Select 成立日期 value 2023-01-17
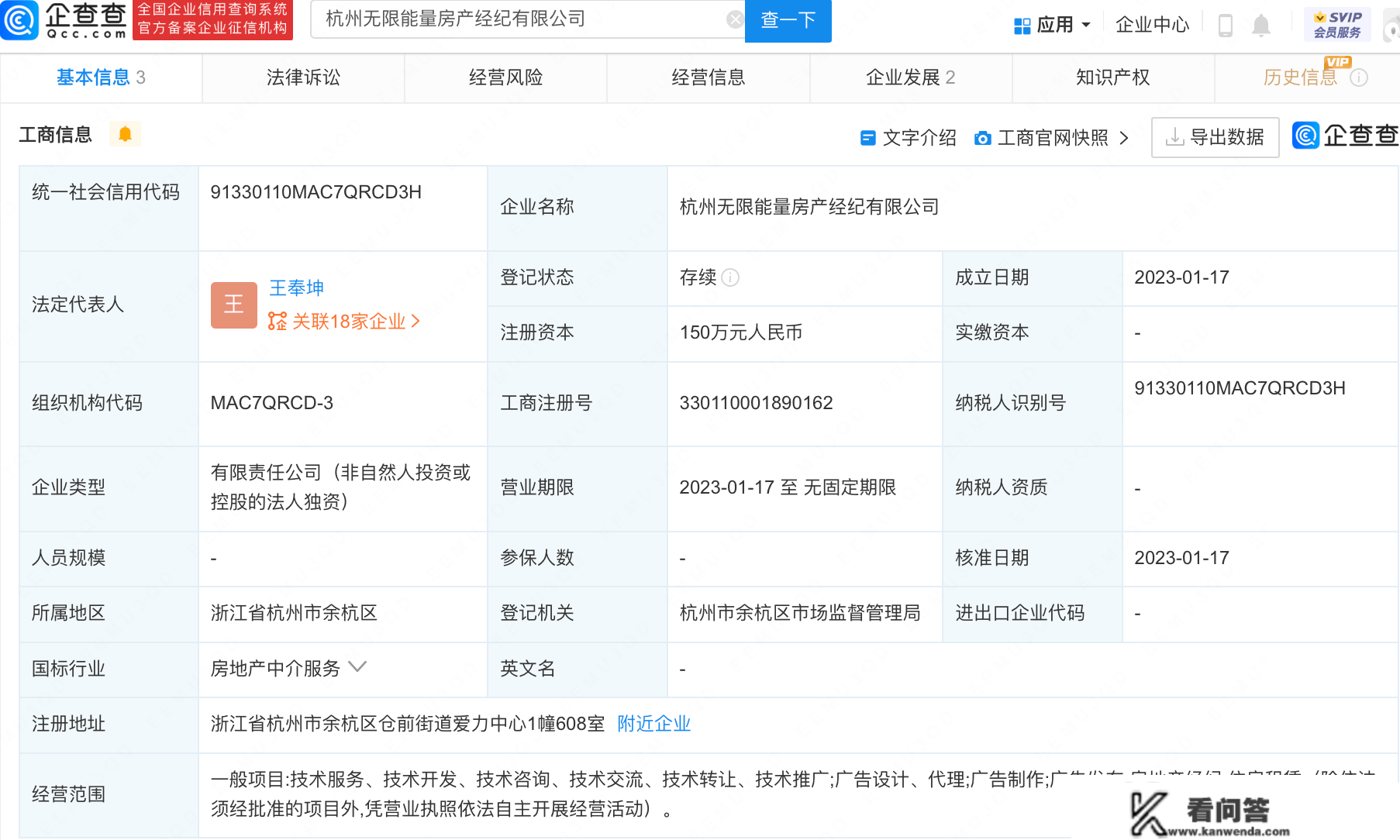 [x=1182, y=277]
